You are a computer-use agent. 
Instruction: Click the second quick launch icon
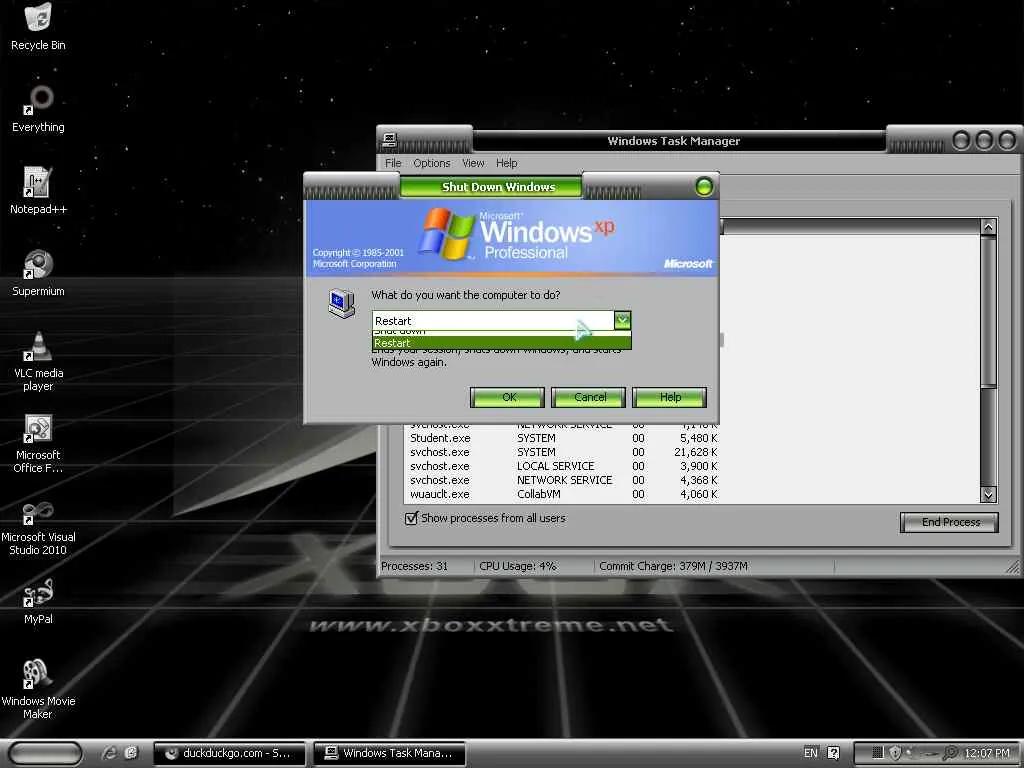(x=131, y=753)
